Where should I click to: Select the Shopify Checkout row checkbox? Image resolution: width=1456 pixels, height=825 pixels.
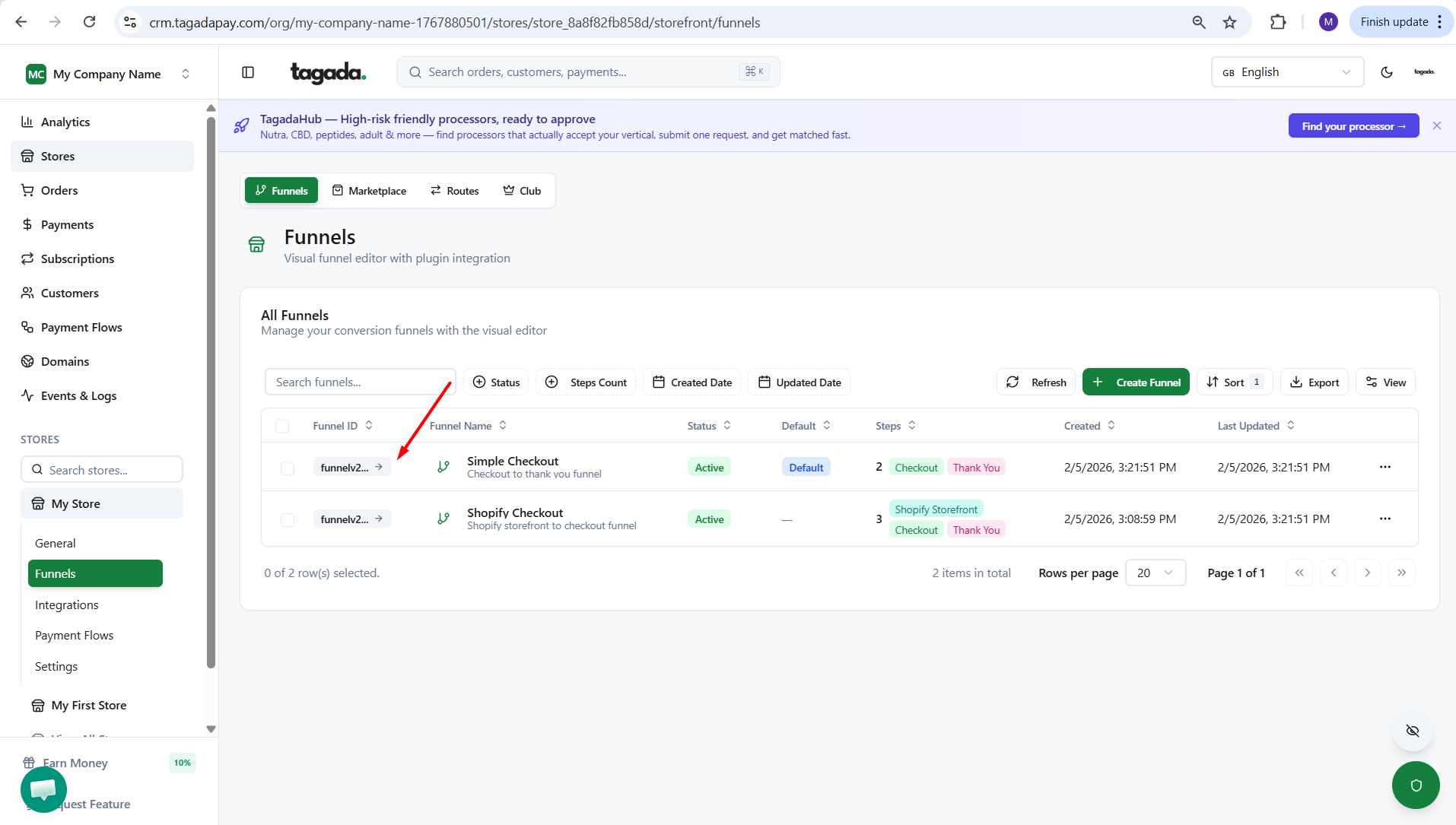click(288, 519)
